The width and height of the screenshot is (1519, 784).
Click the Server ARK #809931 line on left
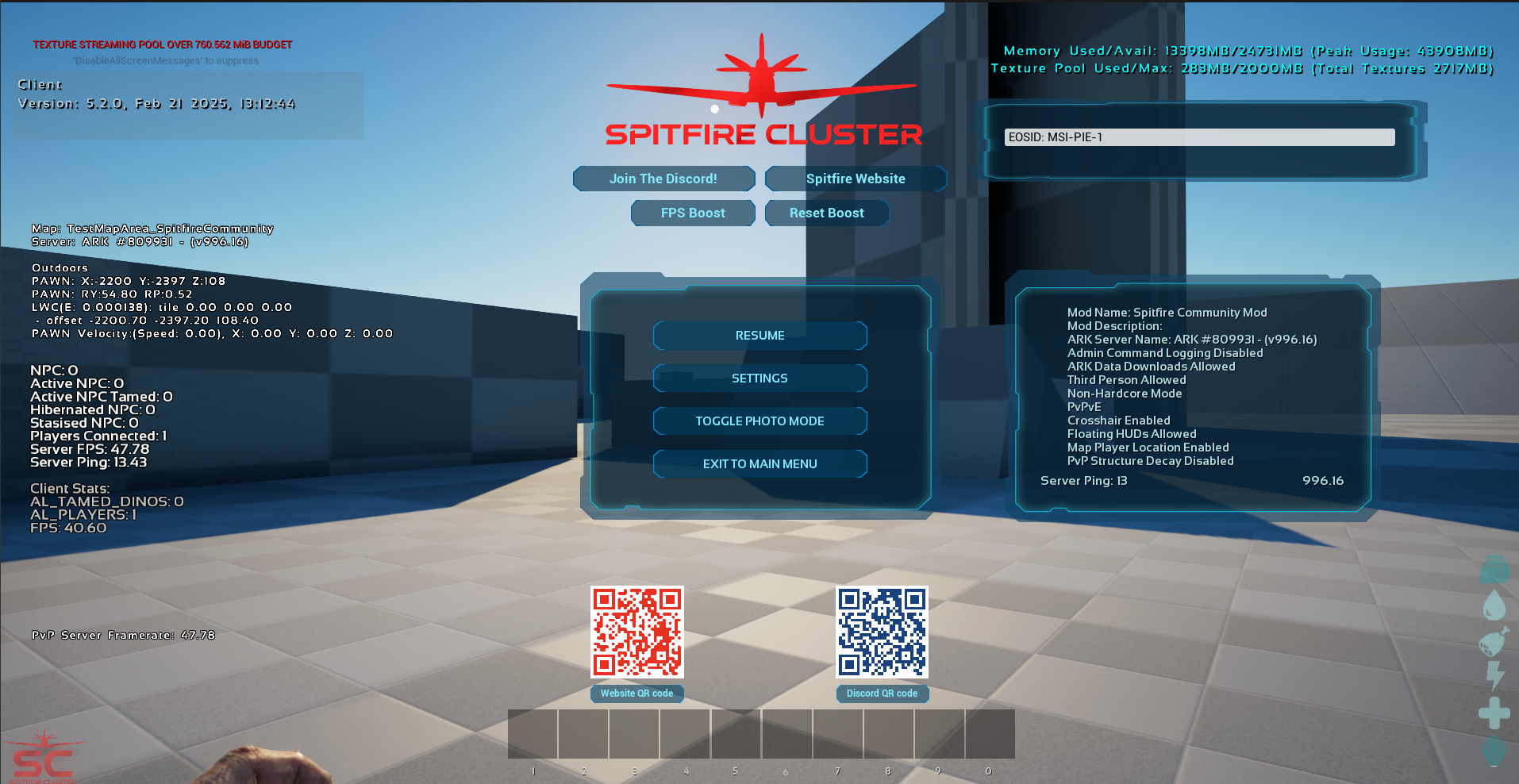[x=140, y=242]
